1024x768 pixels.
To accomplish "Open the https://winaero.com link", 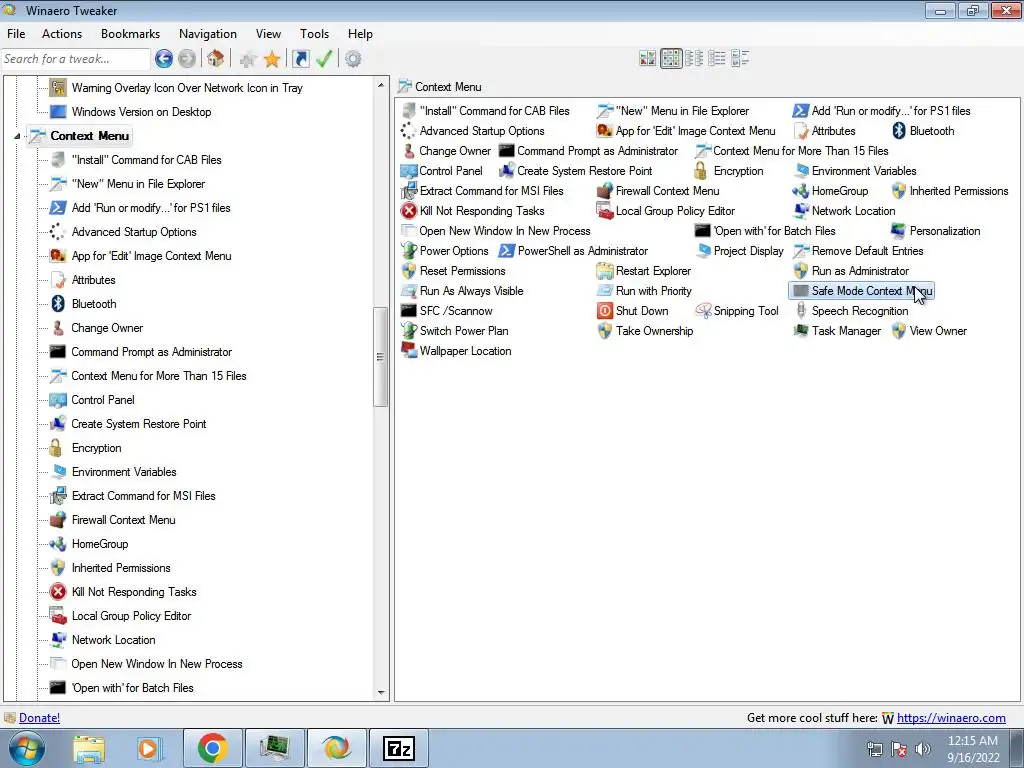I will 951,718.
